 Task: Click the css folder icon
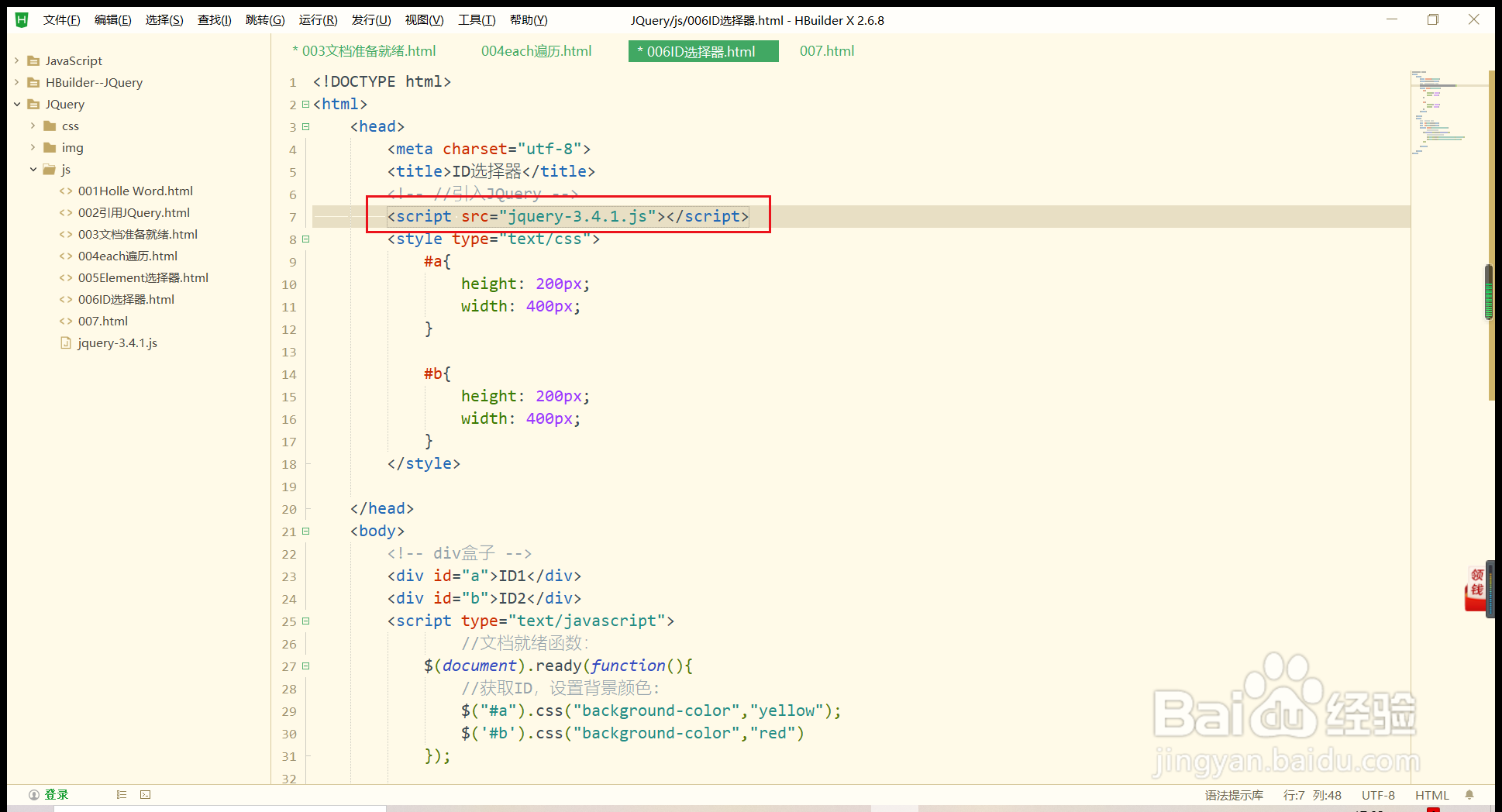50,126
